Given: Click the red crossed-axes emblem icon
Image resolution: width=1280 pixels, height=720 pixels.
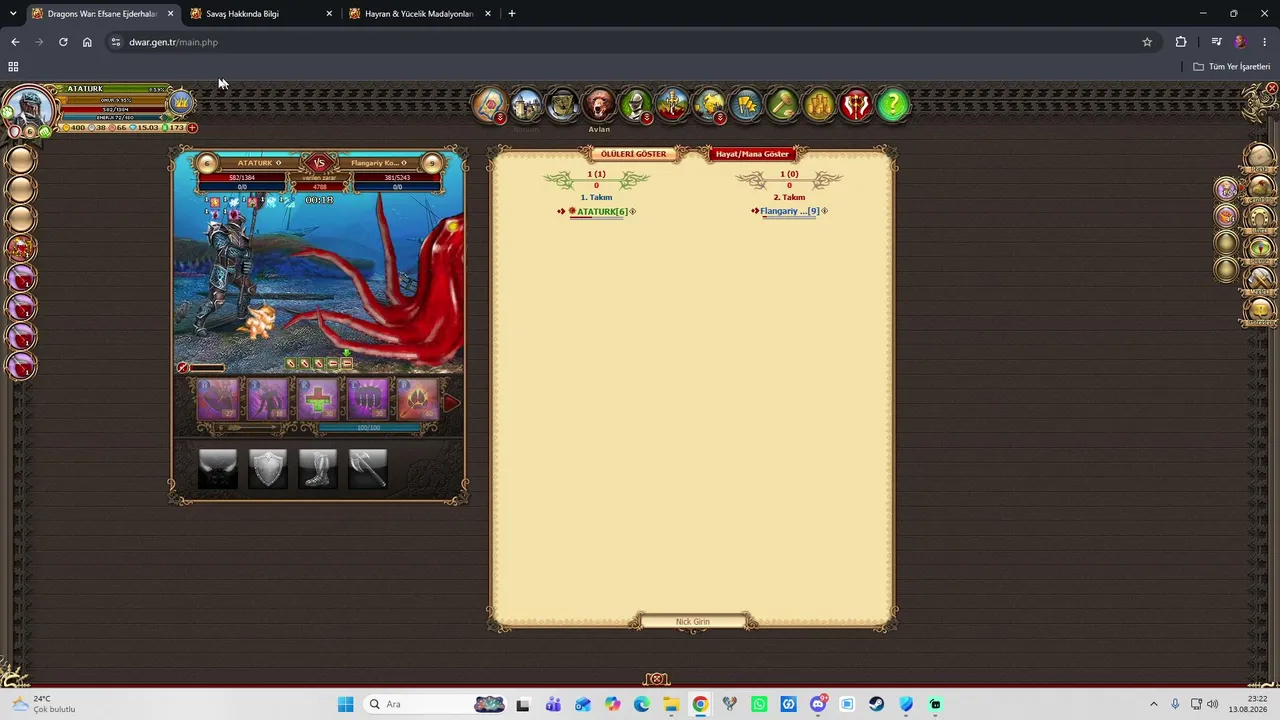Looking at the screenshot, I should 856,104.
